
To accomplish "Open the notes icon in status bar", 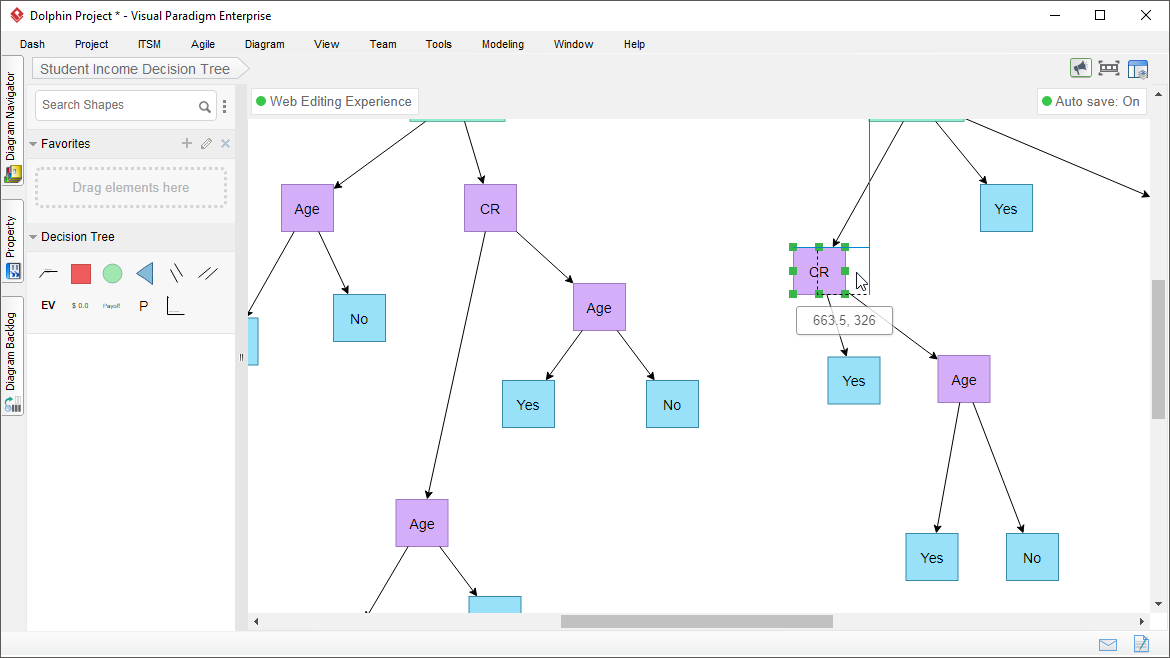I will click(1141, 643).
